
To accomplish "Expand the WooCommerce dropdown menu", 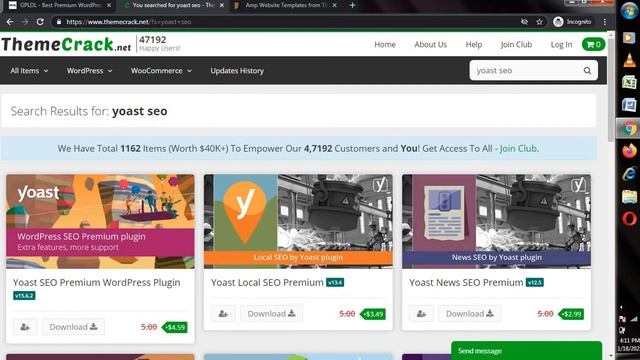I will tap(161, 71).
